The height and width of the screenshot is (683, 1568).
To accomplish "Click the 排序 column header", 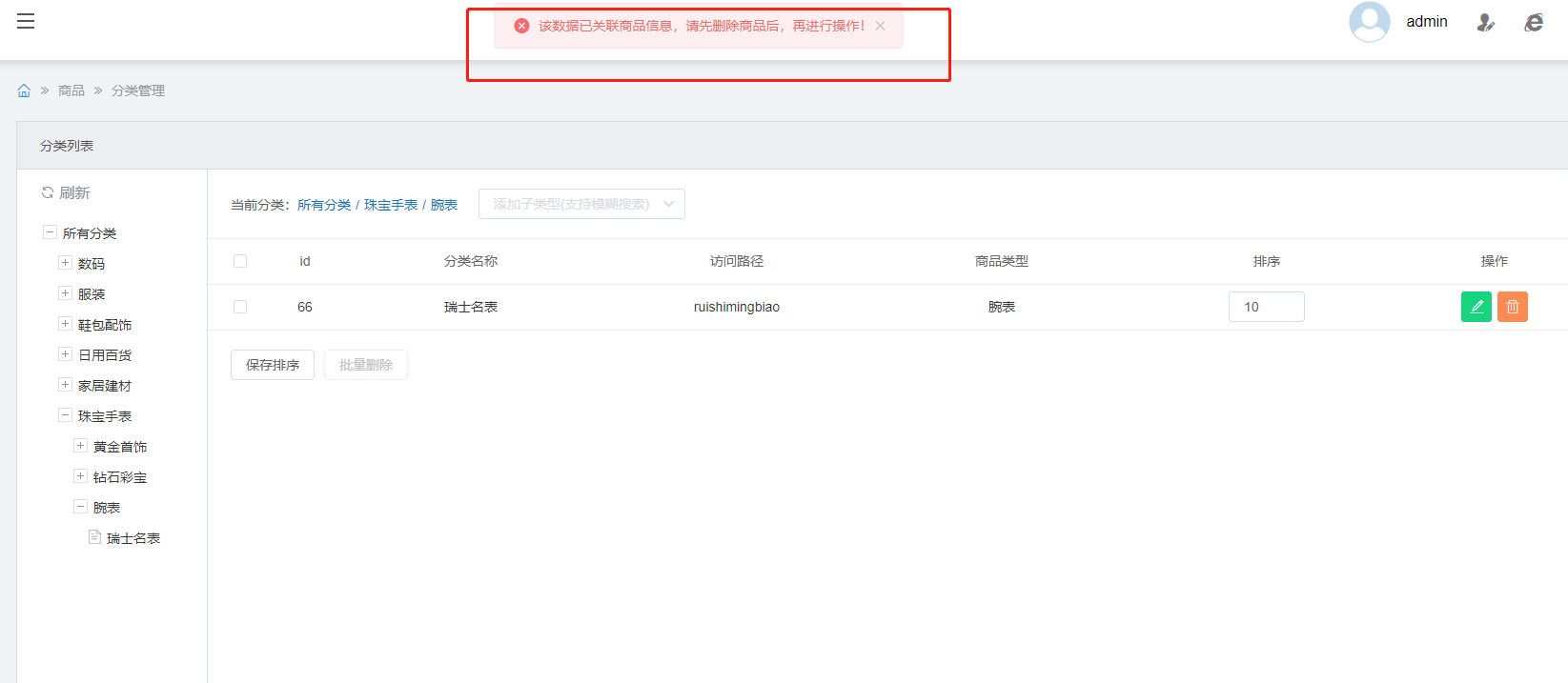I will coord(1267,261).
